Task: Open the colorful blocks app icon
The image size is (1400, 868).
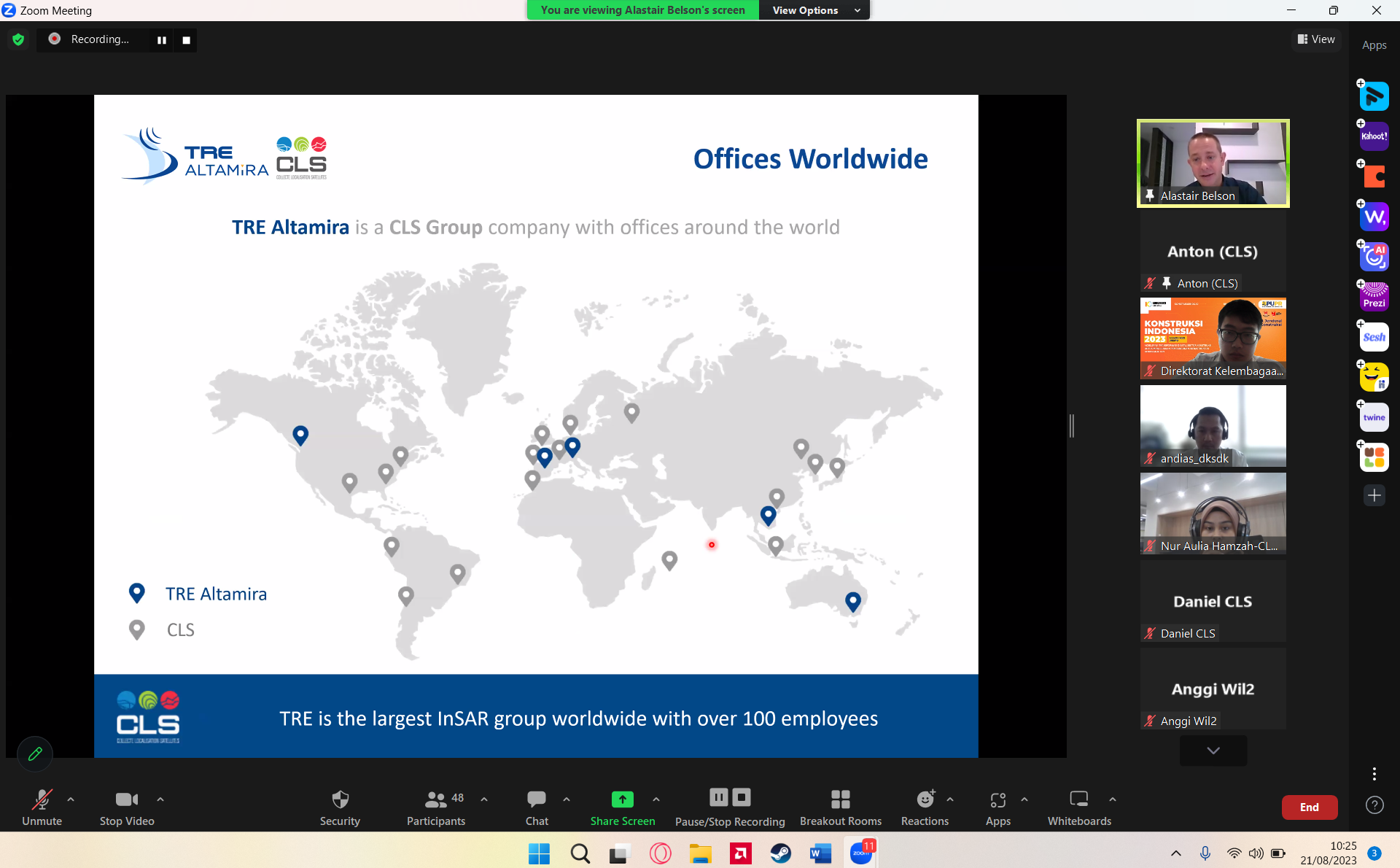Action: pyautogui.click(x=1374, y=457)
